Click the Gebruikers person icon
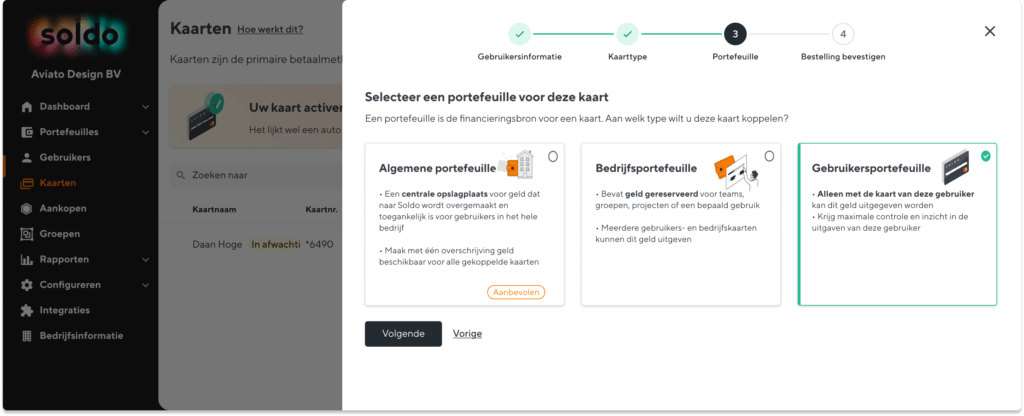1024x416 pixels. [x=27, y=157]
